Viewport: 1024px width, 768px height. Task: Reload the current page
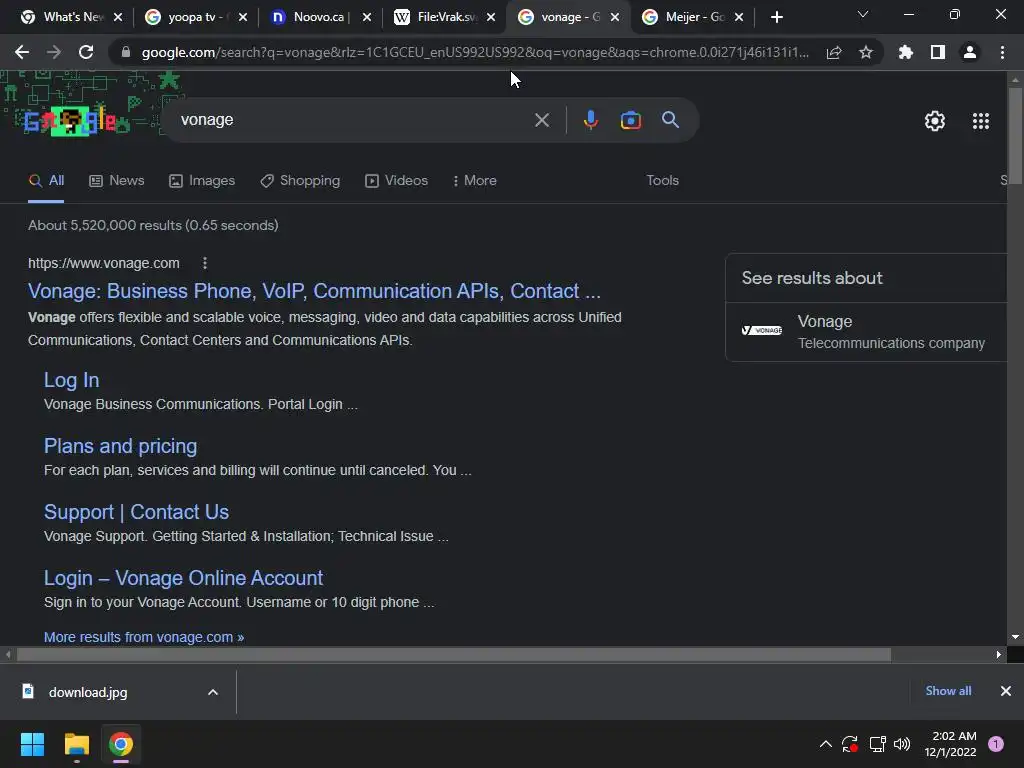coord(86,52)
